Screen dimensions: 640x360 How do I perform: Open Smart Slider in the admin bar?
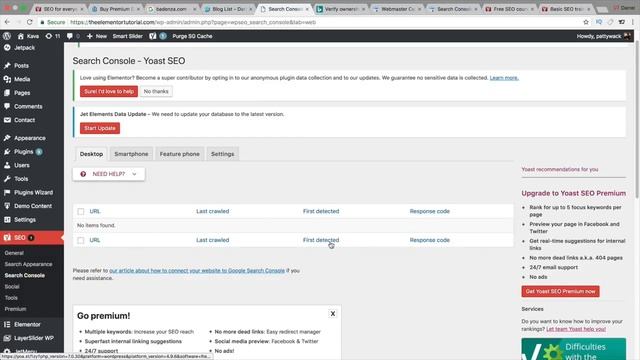click(x=127, y=36)
